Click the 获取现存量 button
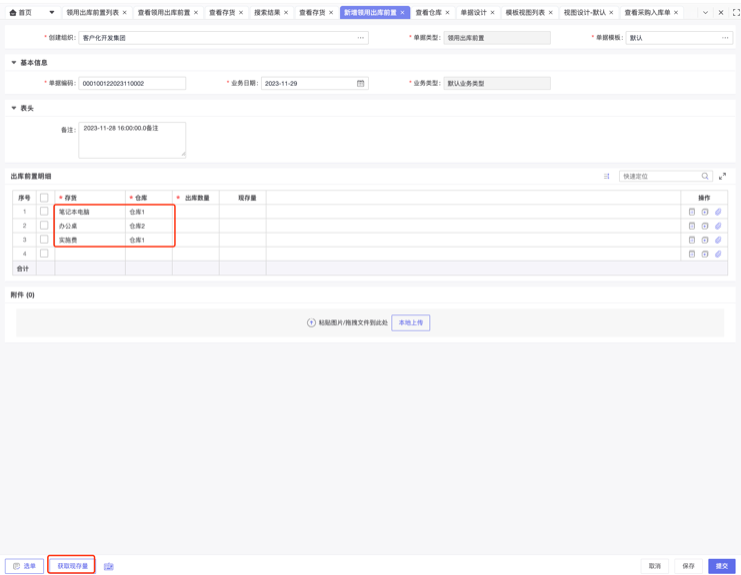This screenshot has width=741, height=575. click(x=72, y=566)
